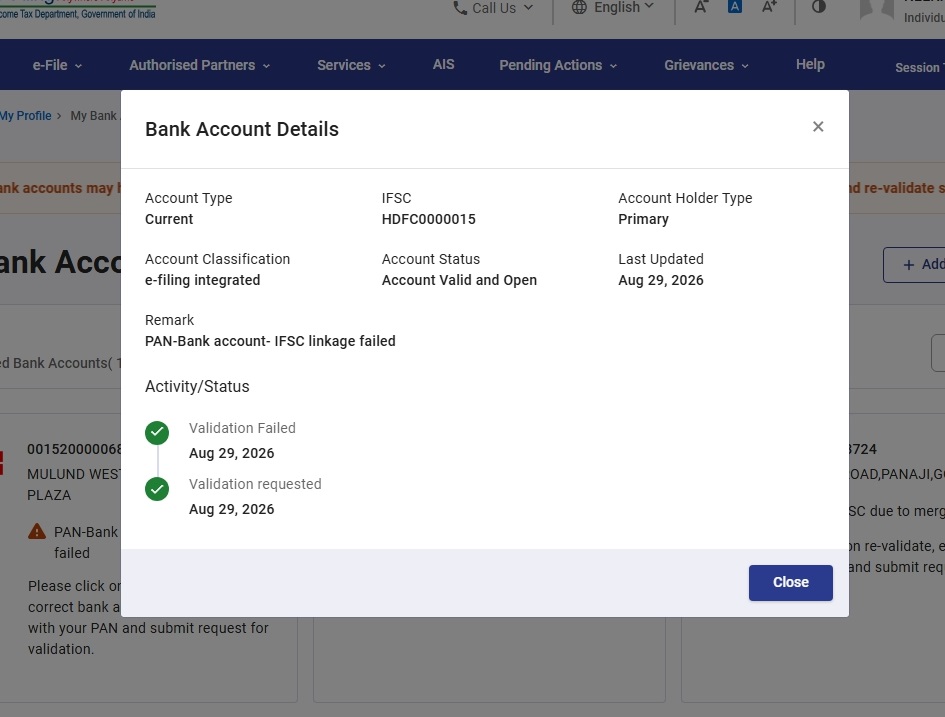Click the Activity/Status heading
The height and width of the screenshot is (717, 945).
coord(197,386)
